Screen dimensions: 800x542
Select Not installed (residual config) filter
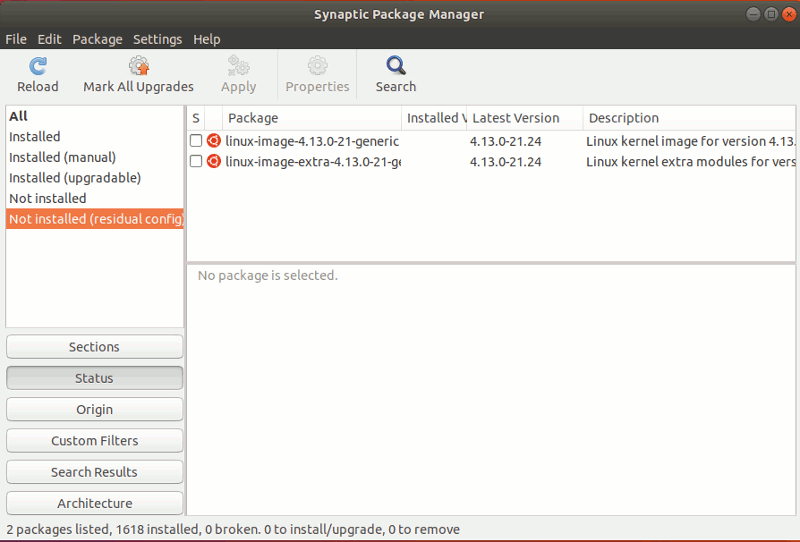pos(94,218)
